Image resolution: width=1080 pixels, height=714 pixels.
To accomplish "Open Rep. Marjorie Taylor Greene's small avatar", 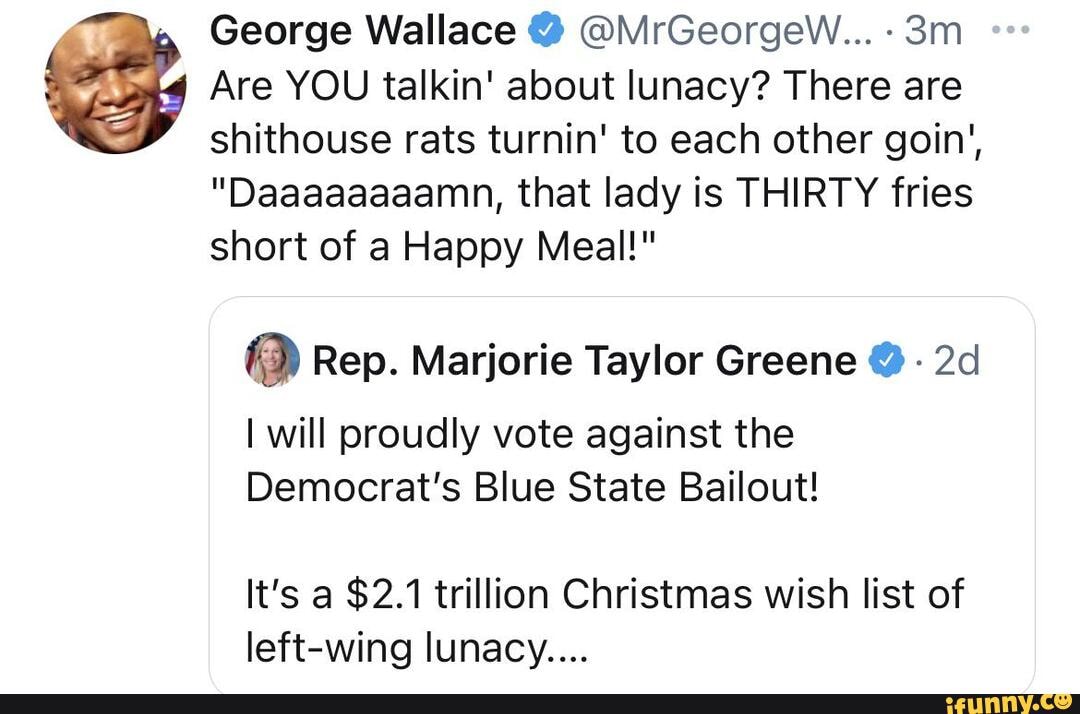I will point(271,360).
